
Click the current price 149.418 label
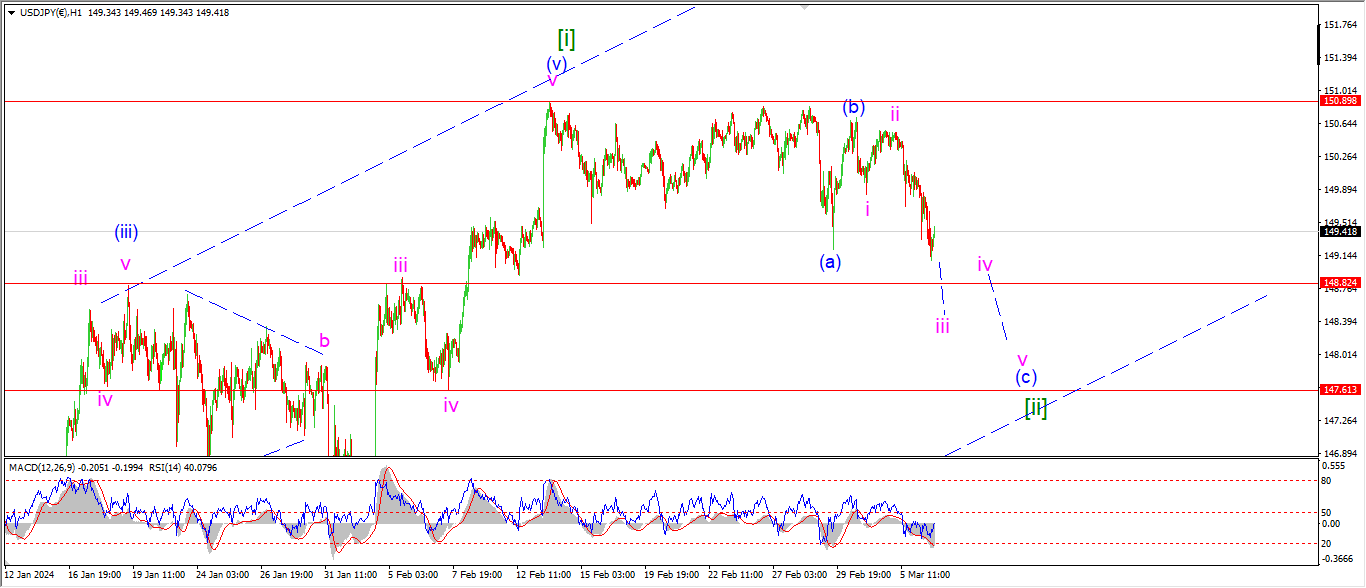[1339, 231]
